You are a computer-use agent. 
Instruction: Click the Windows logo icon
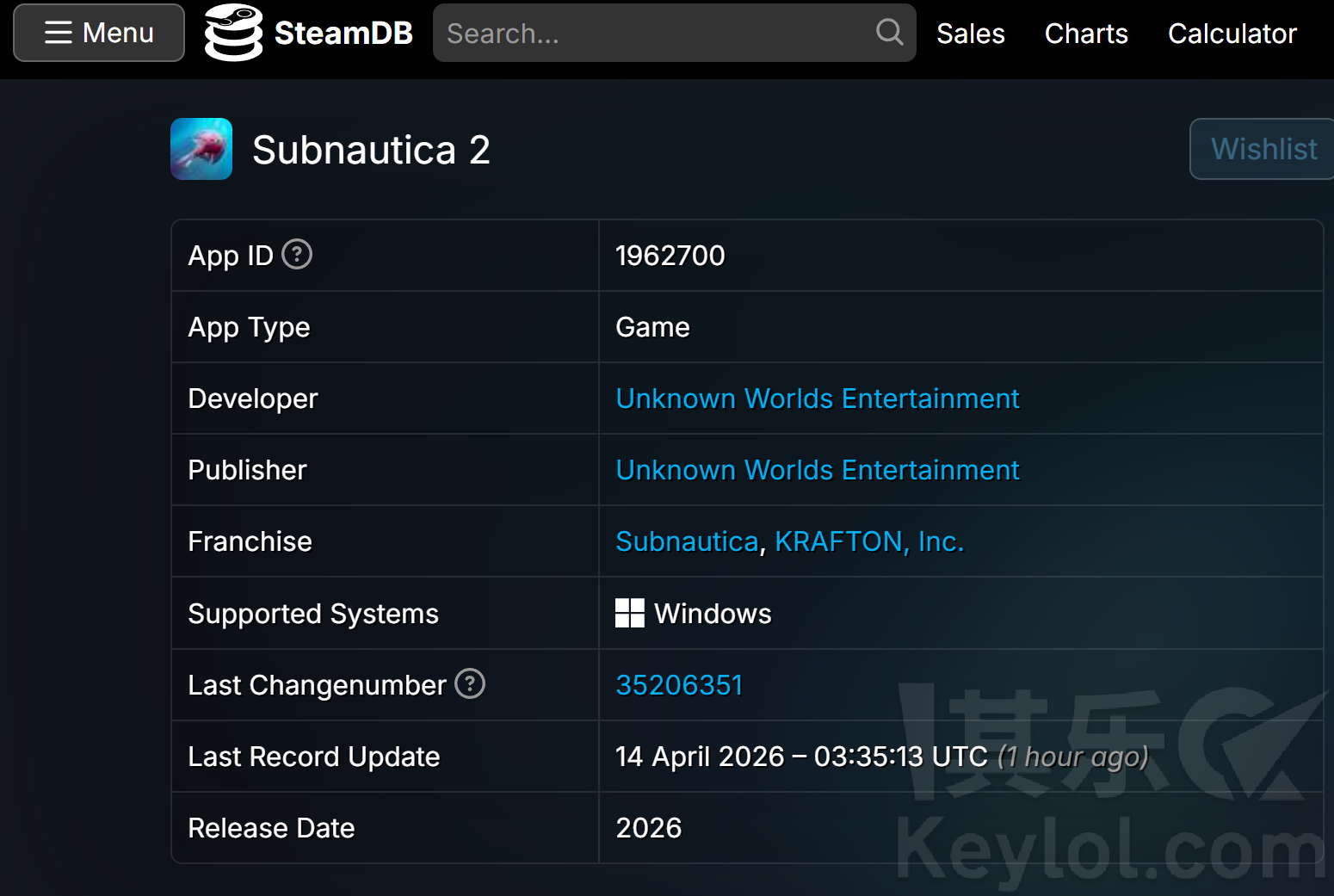(630, 613)
